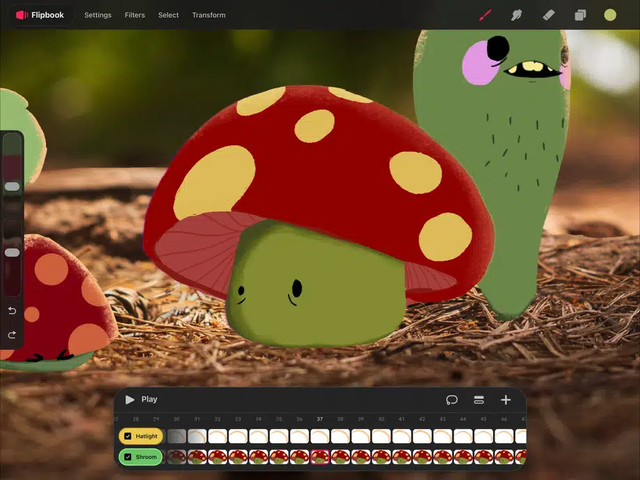The image size is (640, 480).
Task: Open the Transform menu
Action: 209,15
